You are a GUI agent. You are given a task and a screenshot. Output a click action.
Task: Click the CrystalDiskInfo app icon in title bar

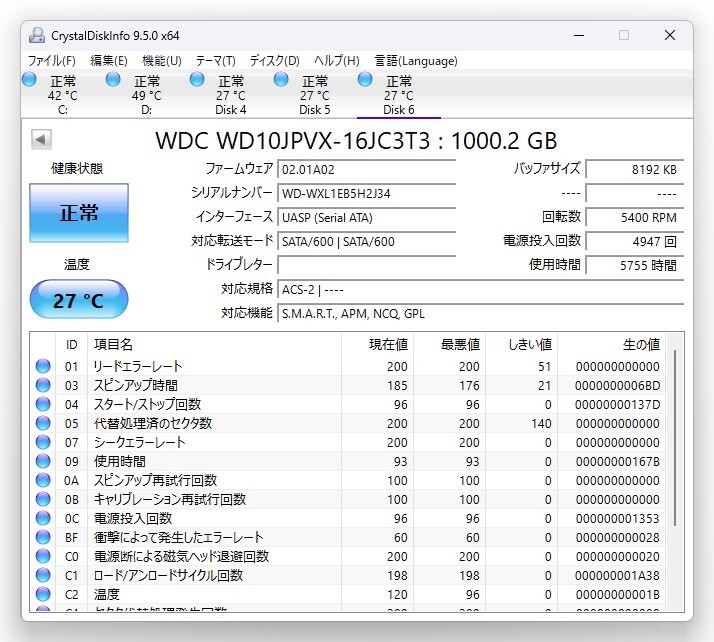pos(37,35)
